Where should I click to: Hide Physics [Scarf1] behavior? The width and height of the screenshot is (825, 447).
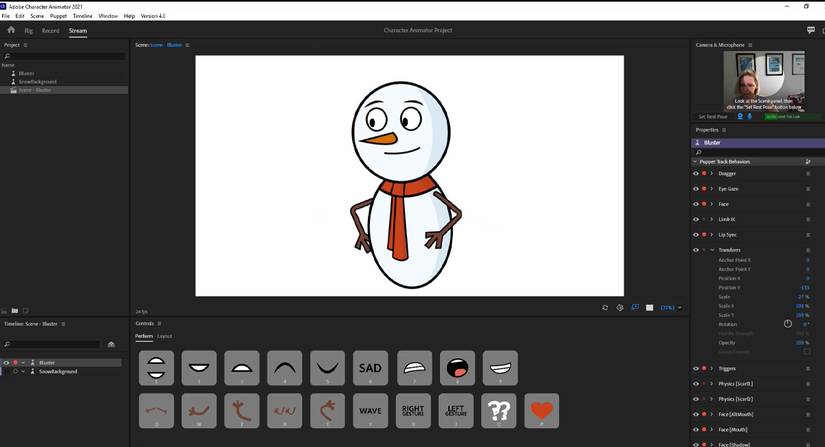[696, 384]
